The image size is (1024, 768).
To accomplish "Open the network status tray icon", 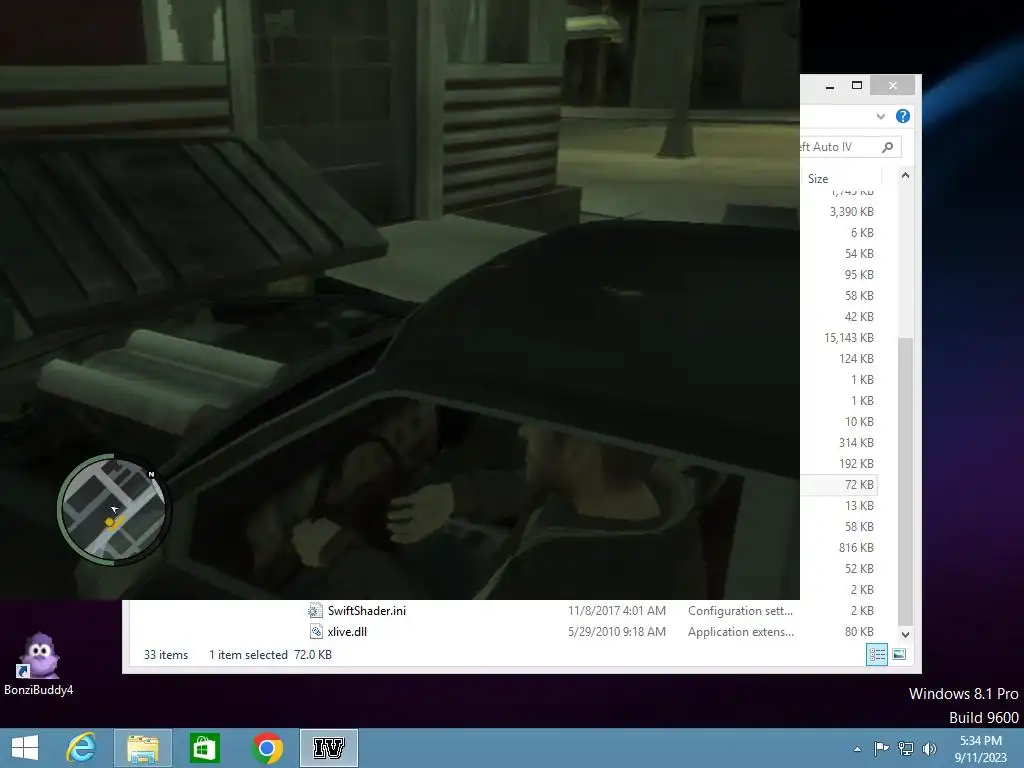I will [905, 748].
